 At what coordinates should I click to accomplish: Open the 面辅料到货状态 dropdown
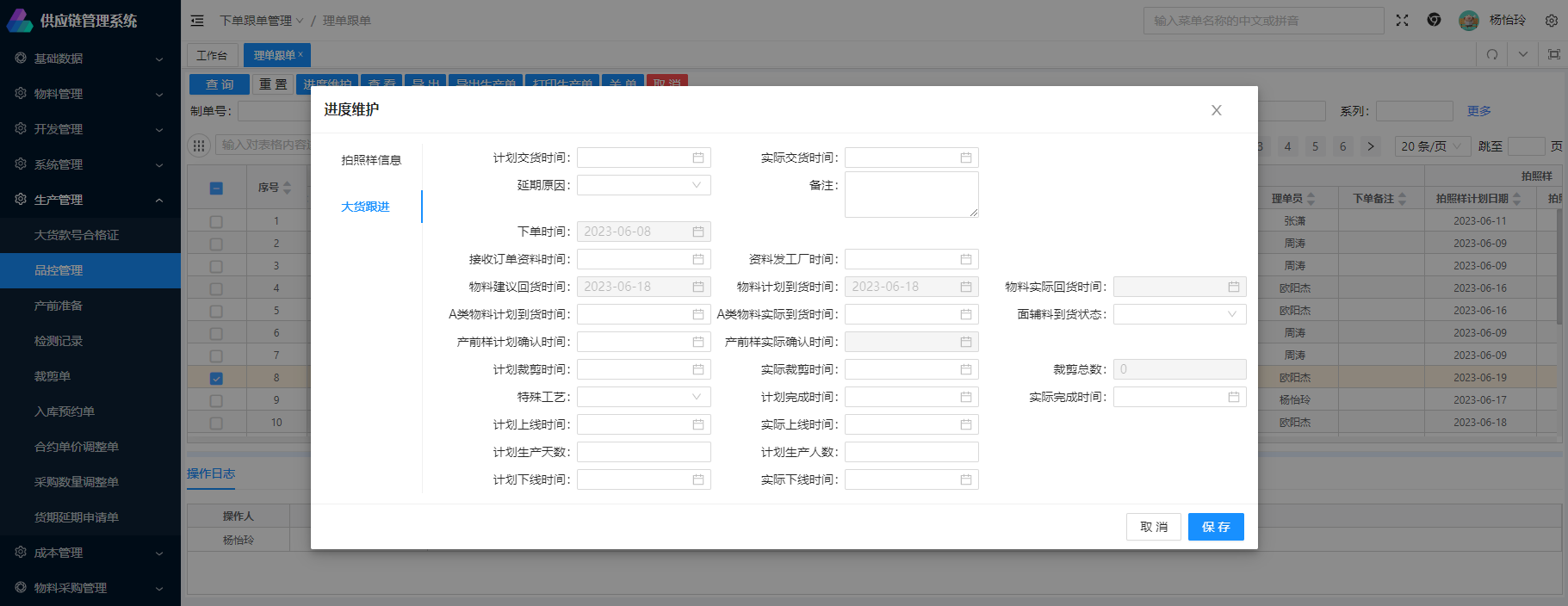pos(1179,315)
